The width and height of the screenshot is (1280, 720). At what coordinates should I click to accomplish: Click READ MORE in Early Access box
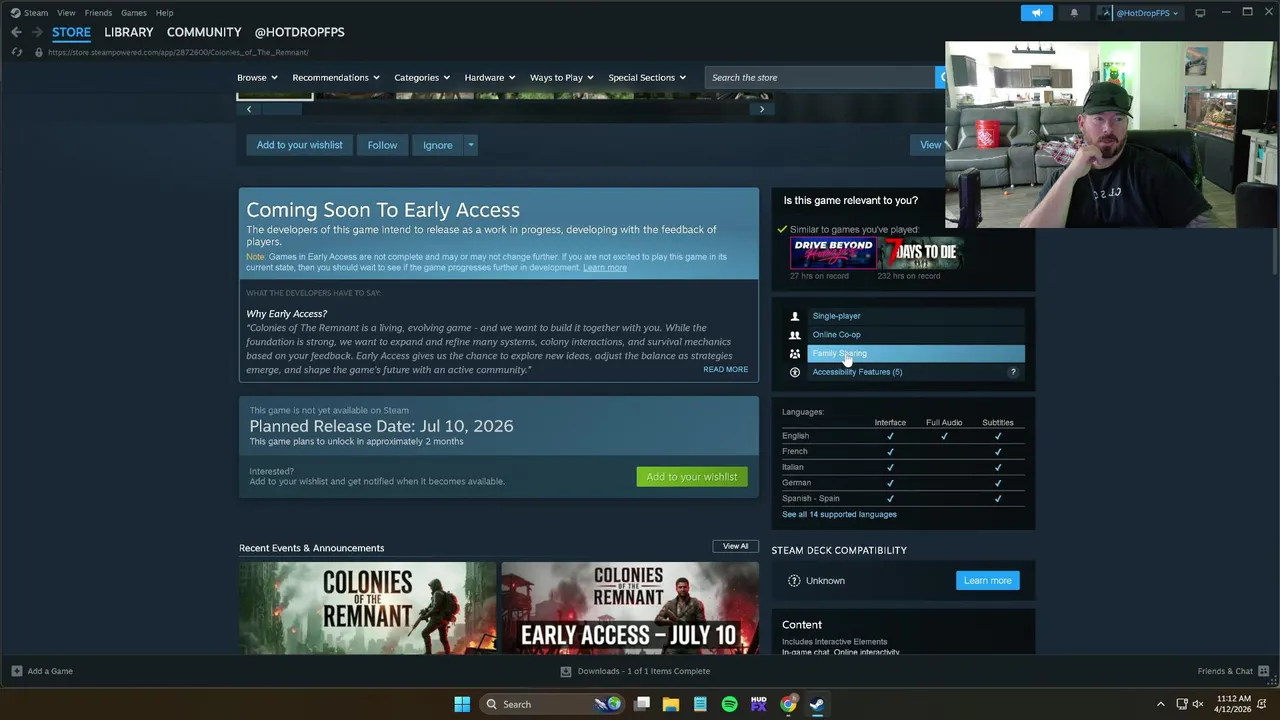coord(725,370)
